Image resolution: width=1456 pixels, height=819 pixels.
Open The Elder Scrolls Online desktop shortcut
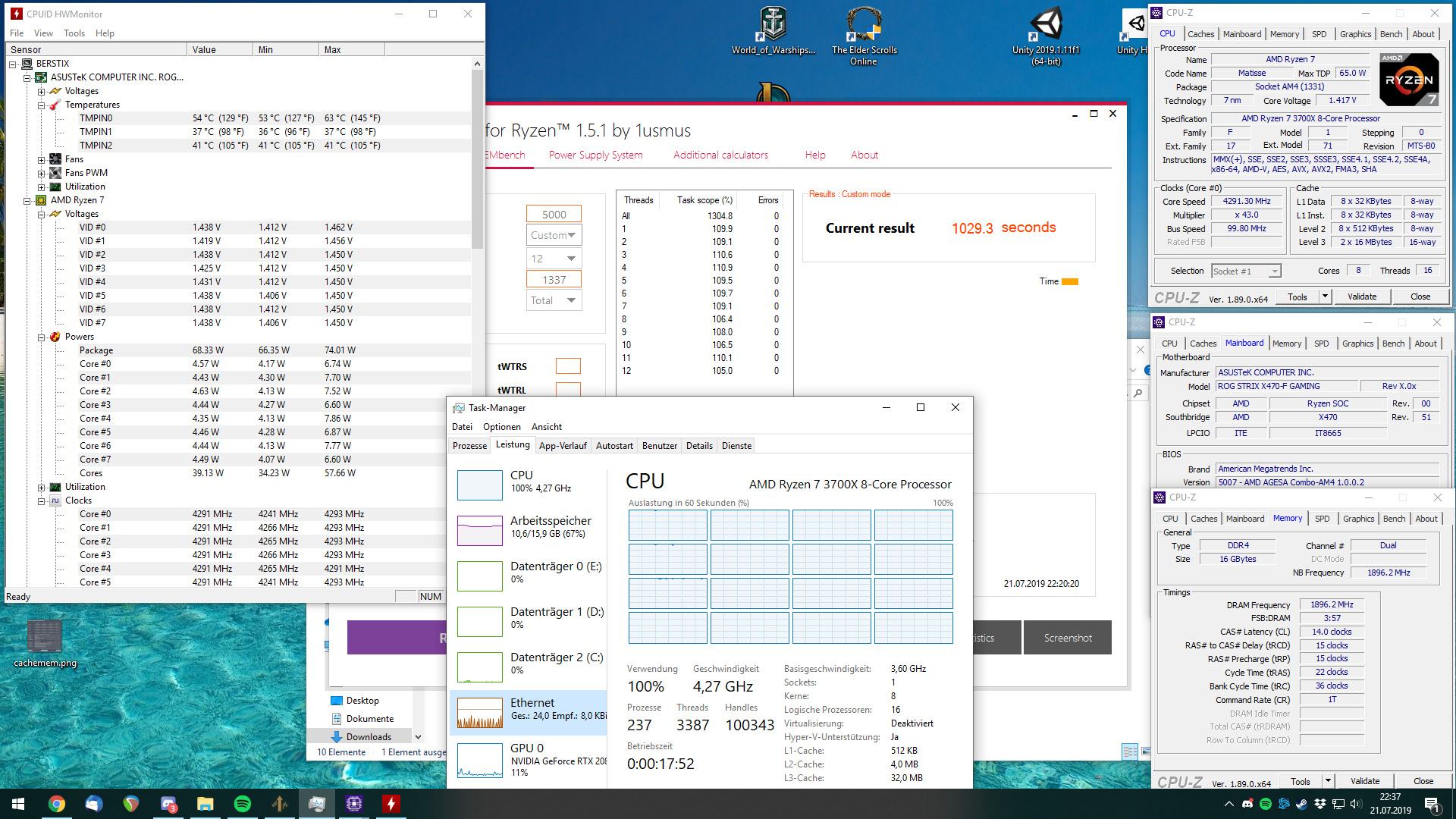864,36
